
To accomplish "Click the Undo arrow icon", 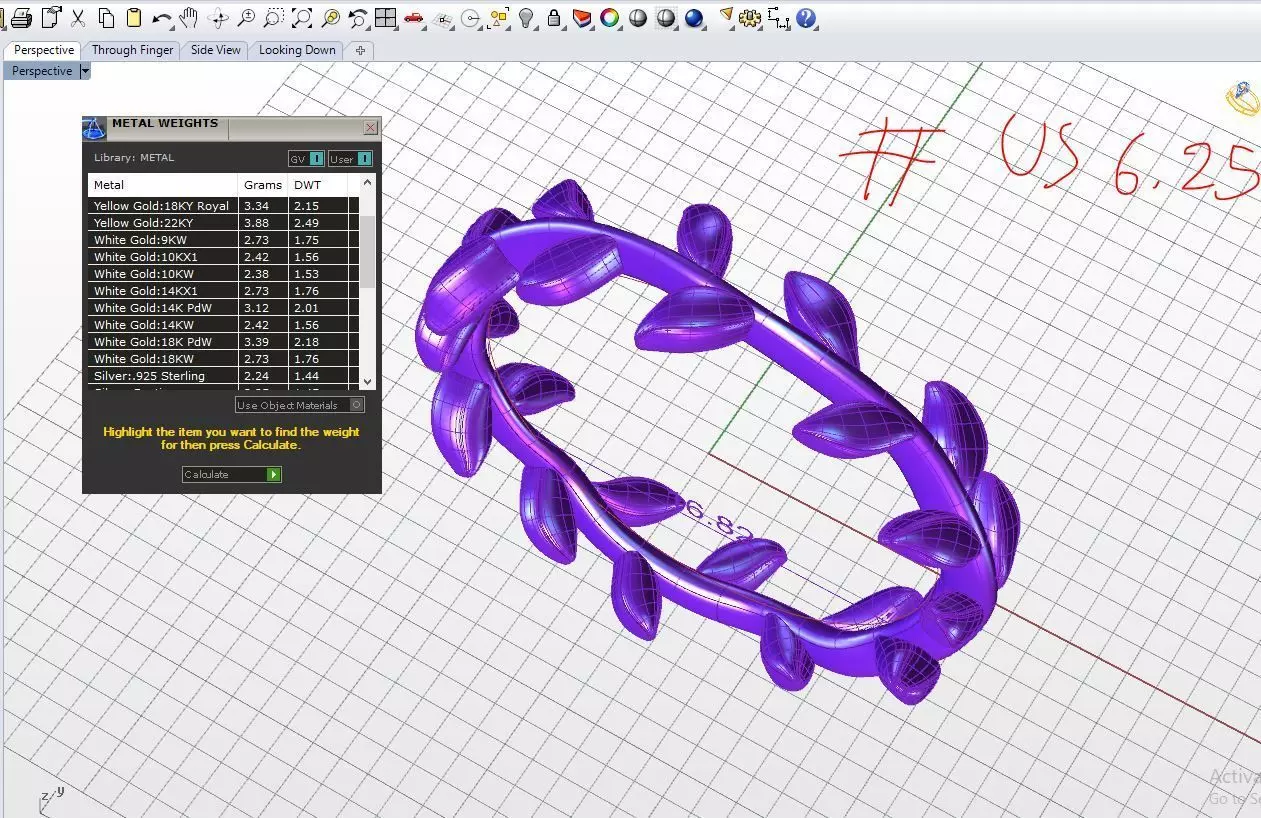I will [x=161, y=18].
